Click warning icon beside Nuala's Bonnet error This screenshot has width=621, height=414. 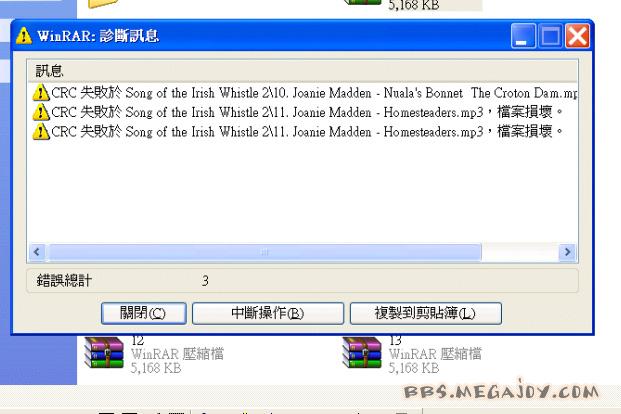point(40,93)
